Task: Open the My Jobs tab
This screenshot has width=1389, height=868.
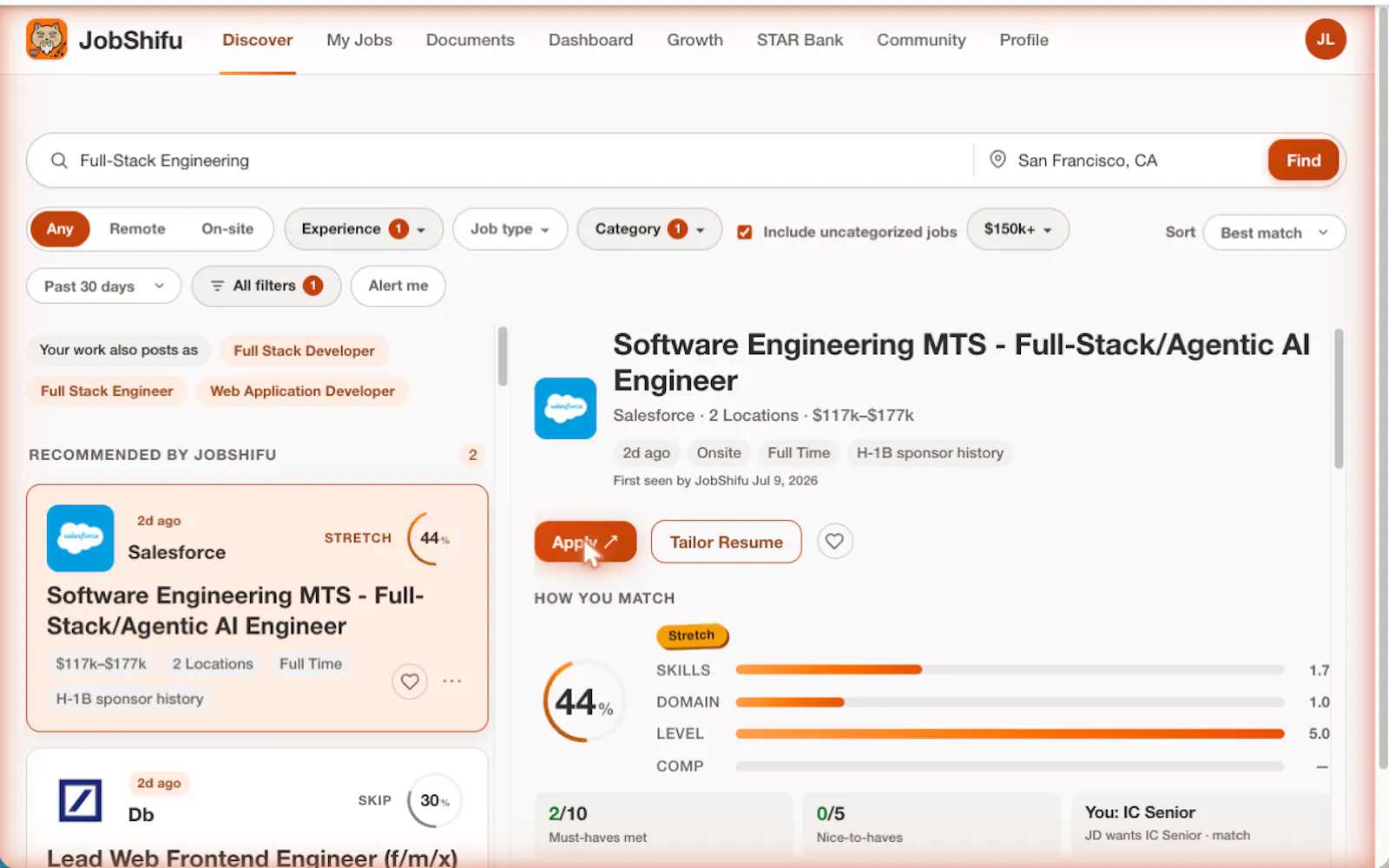Action: (x=359, y=40)
